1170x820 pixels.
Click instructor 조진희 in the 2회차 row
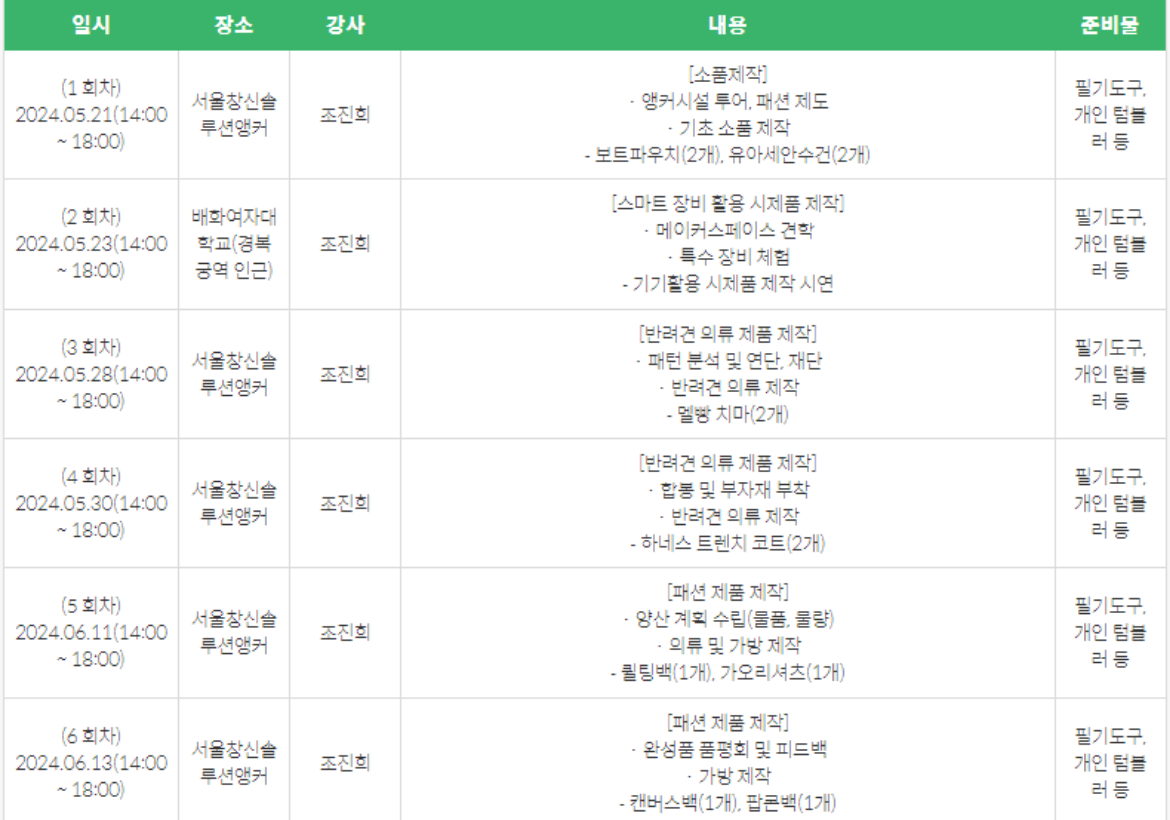click(x=345, y=244)
